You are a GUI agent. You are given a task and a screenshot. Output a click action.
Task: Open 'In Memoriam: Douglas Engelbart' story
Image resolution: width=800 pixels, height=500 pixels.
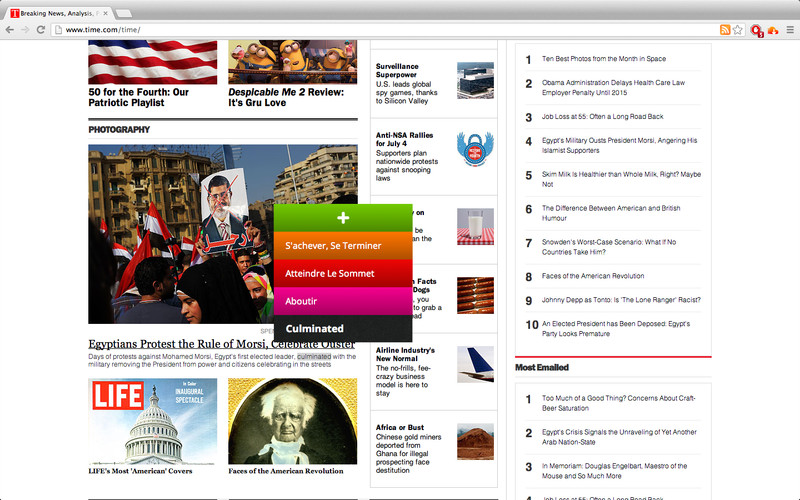click(x=614, y=471)
